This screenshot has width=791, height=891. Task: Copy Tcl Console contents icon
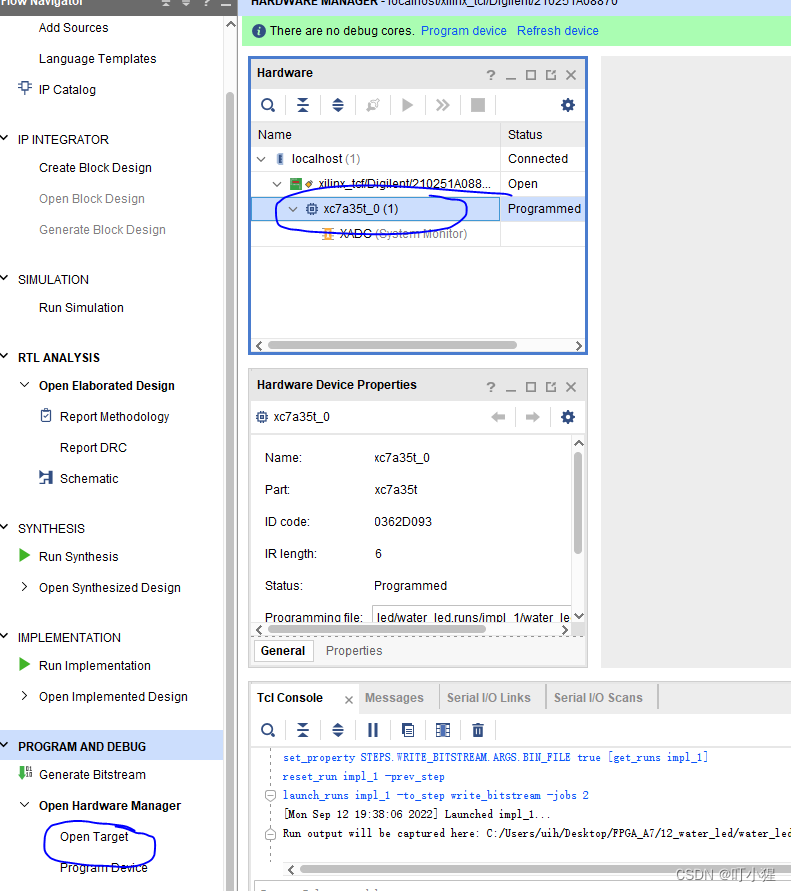[x=407, y=730]
